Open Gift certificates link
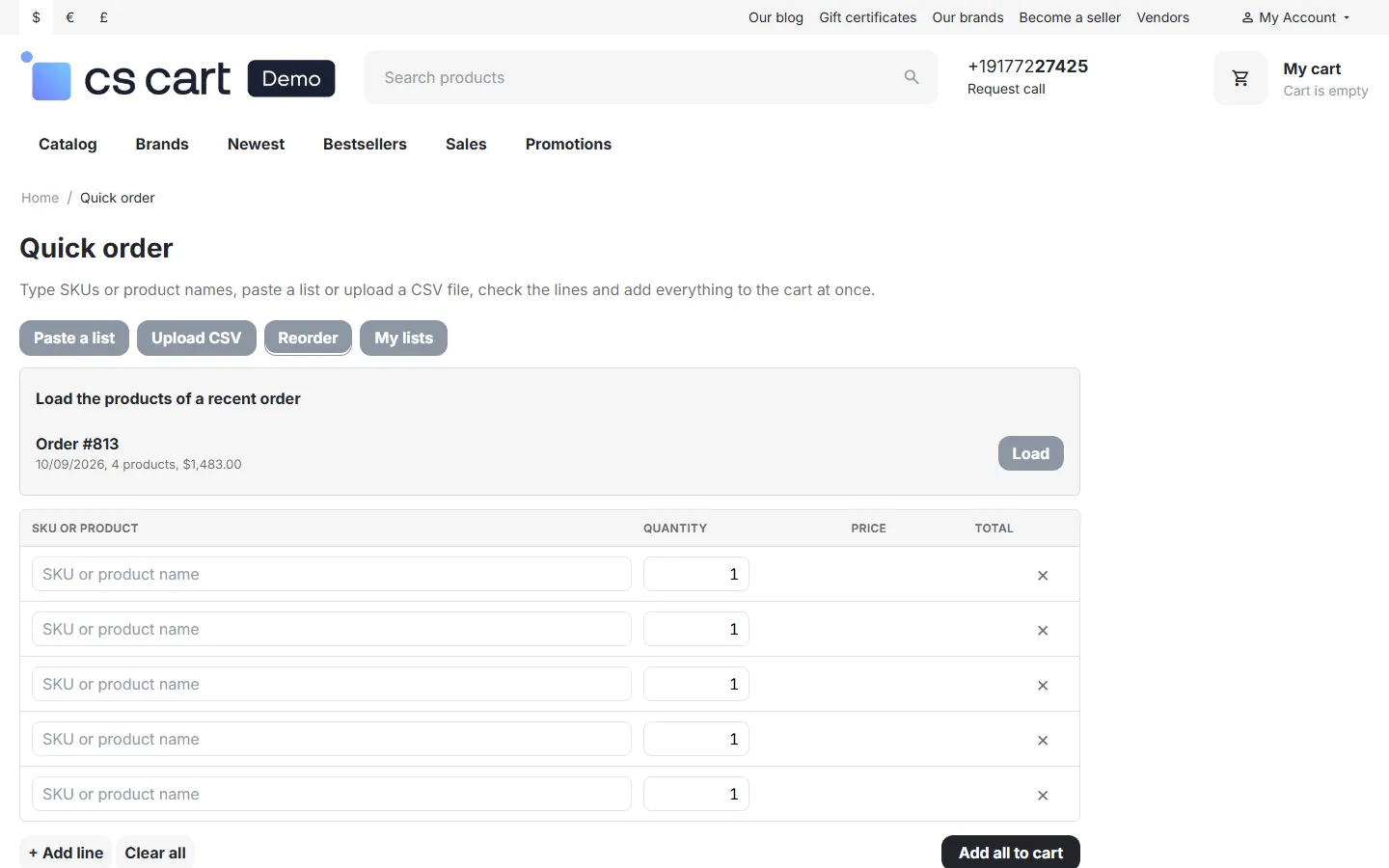This screenshot has width=1389, height=868. [868, 17]
